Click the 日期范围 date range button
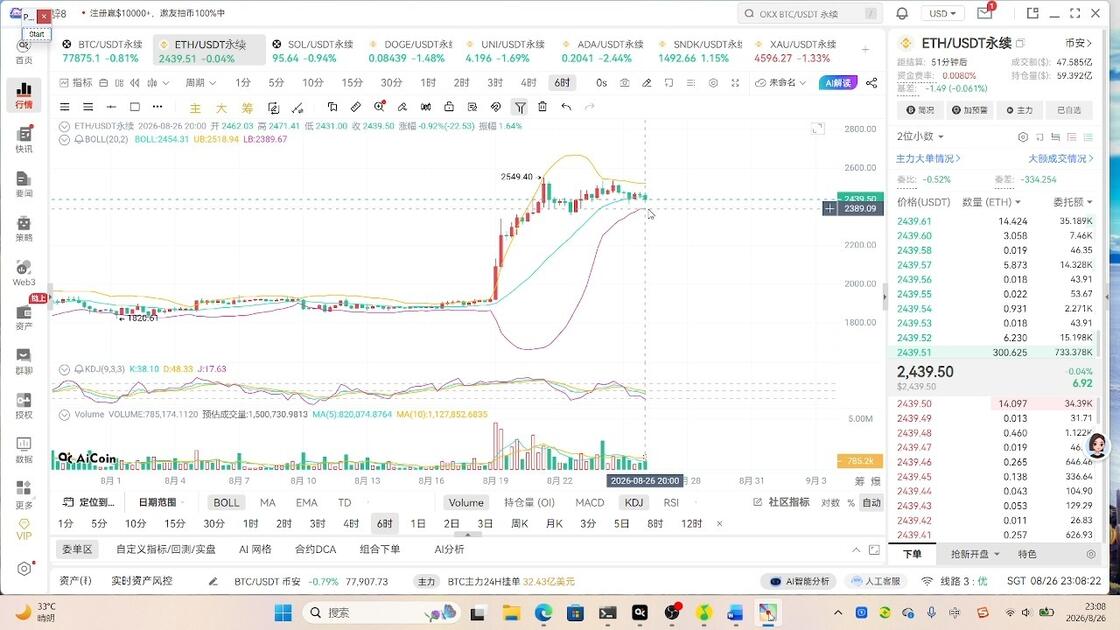Image resolution: width=1120 pixels, height=630 pixels. (161, 503)
